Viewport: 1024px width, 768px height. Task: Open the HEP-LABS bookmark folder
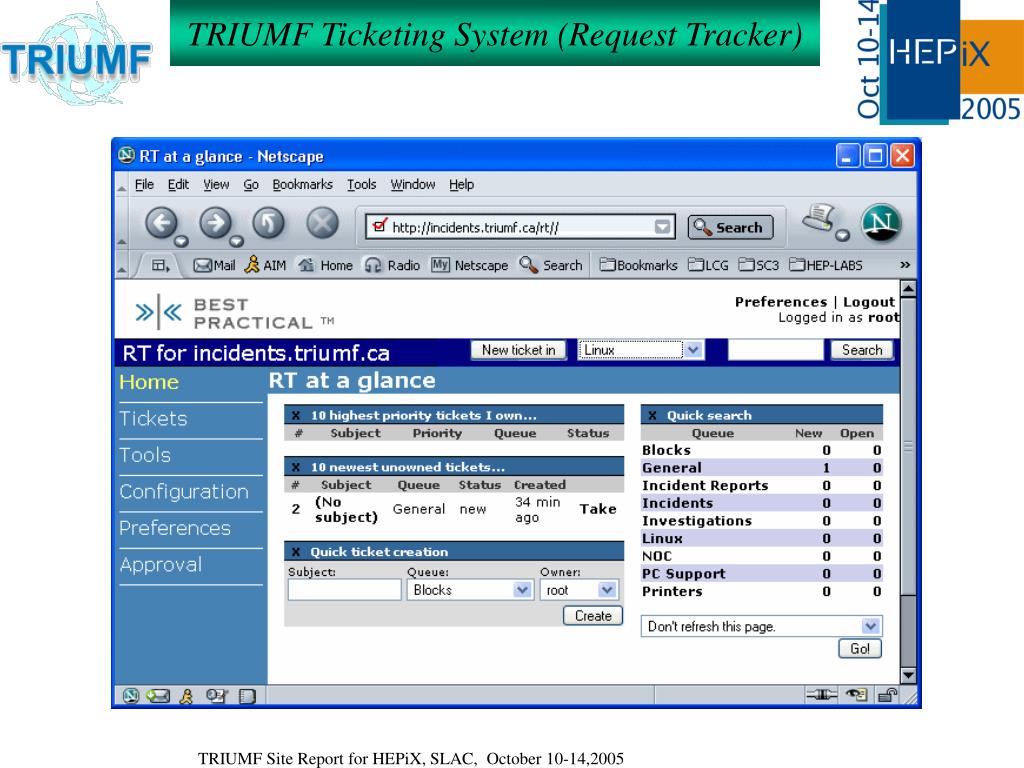[x=825, y=265]
